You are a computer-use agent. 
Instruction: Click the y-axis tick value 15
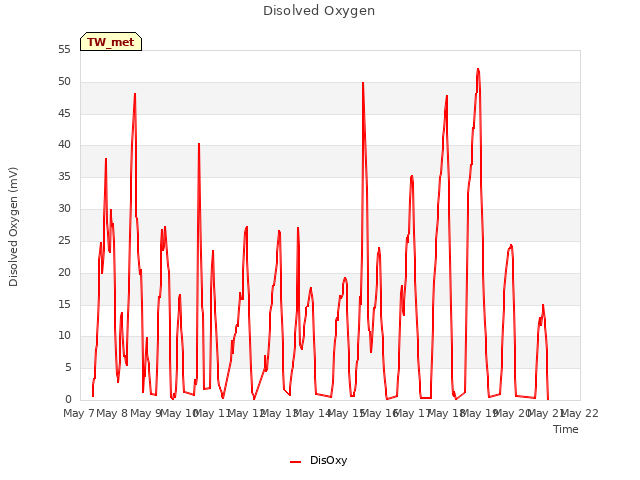click(64, 304)
